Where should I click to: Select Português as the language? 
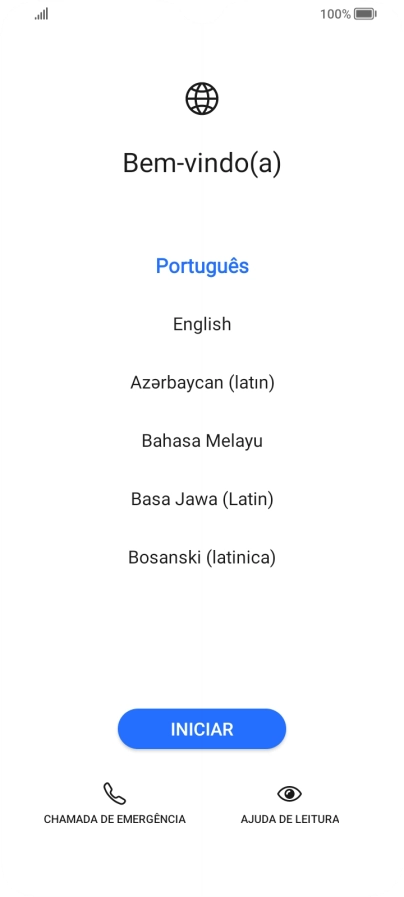coord(202,266)
